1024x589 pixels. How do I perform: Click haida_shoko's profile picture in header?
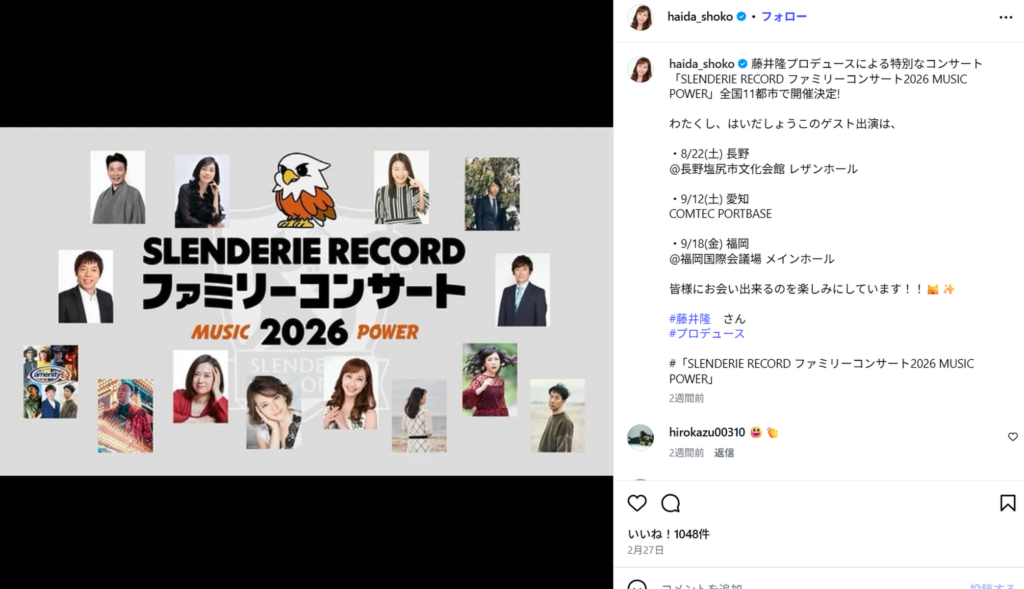(640, 17)
